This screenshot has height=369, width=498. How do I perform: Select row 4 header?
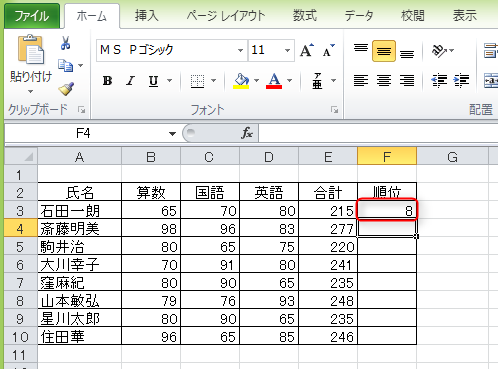coord(20,229)
